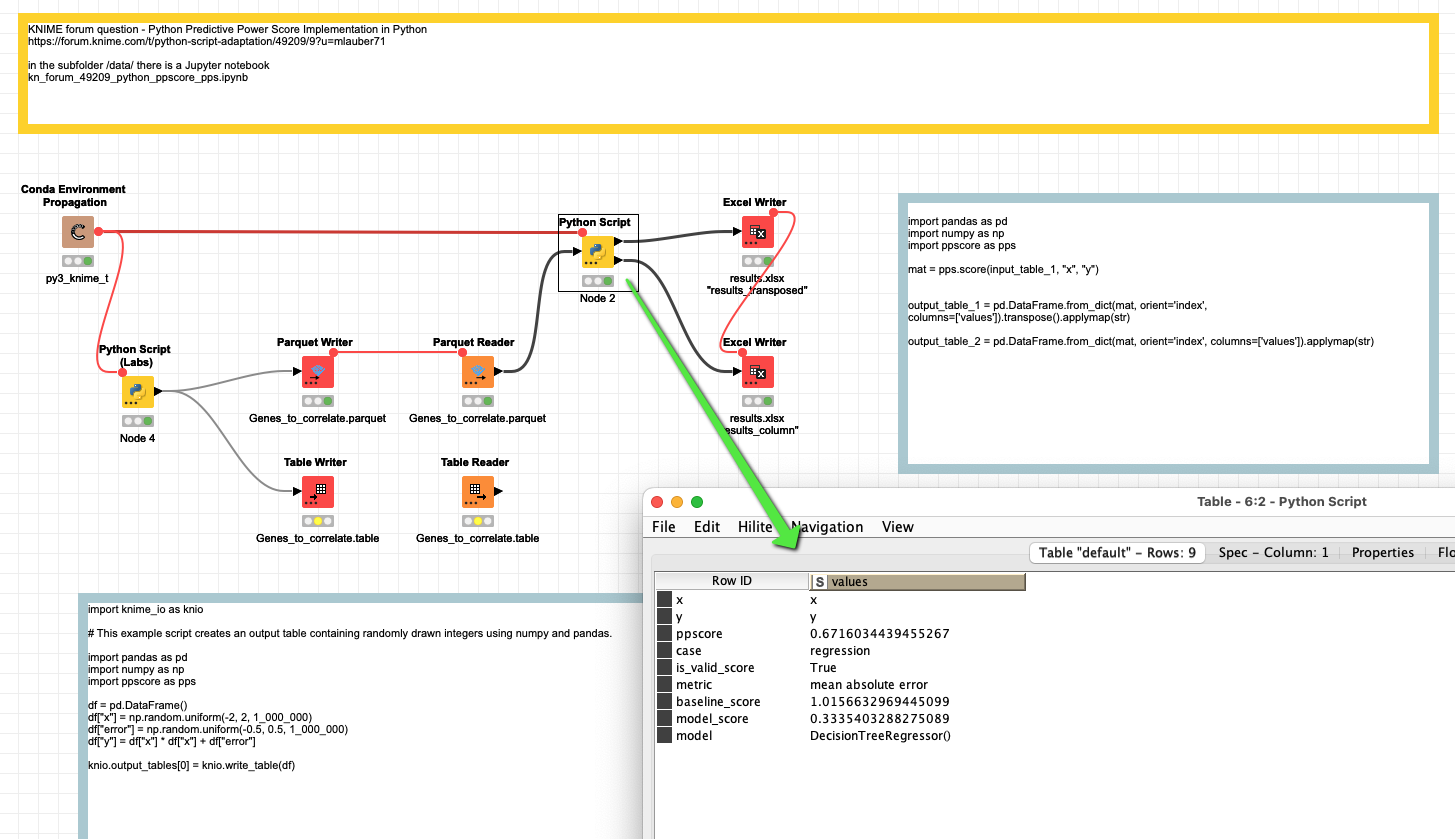Viewport: 1455px width, 839px height.
Task: Select the Table Writer node icon
Action: (x=317, y=491)
